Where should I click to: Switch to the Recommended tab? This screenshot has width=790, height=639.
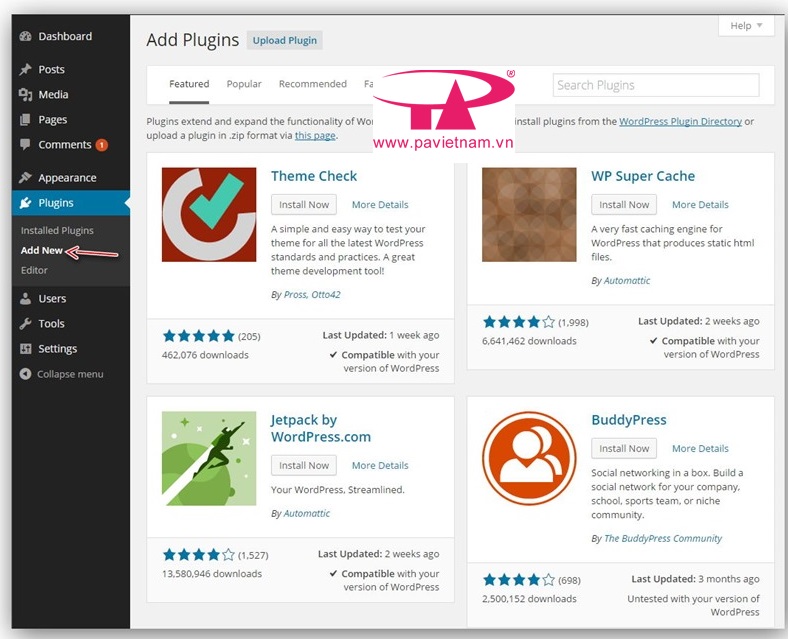pyautogui.click(x=313, y=84)
